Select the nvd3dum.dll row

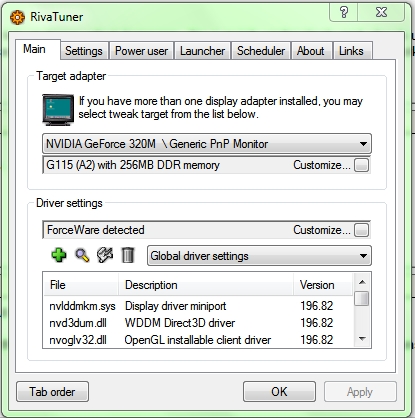[199, 323]
